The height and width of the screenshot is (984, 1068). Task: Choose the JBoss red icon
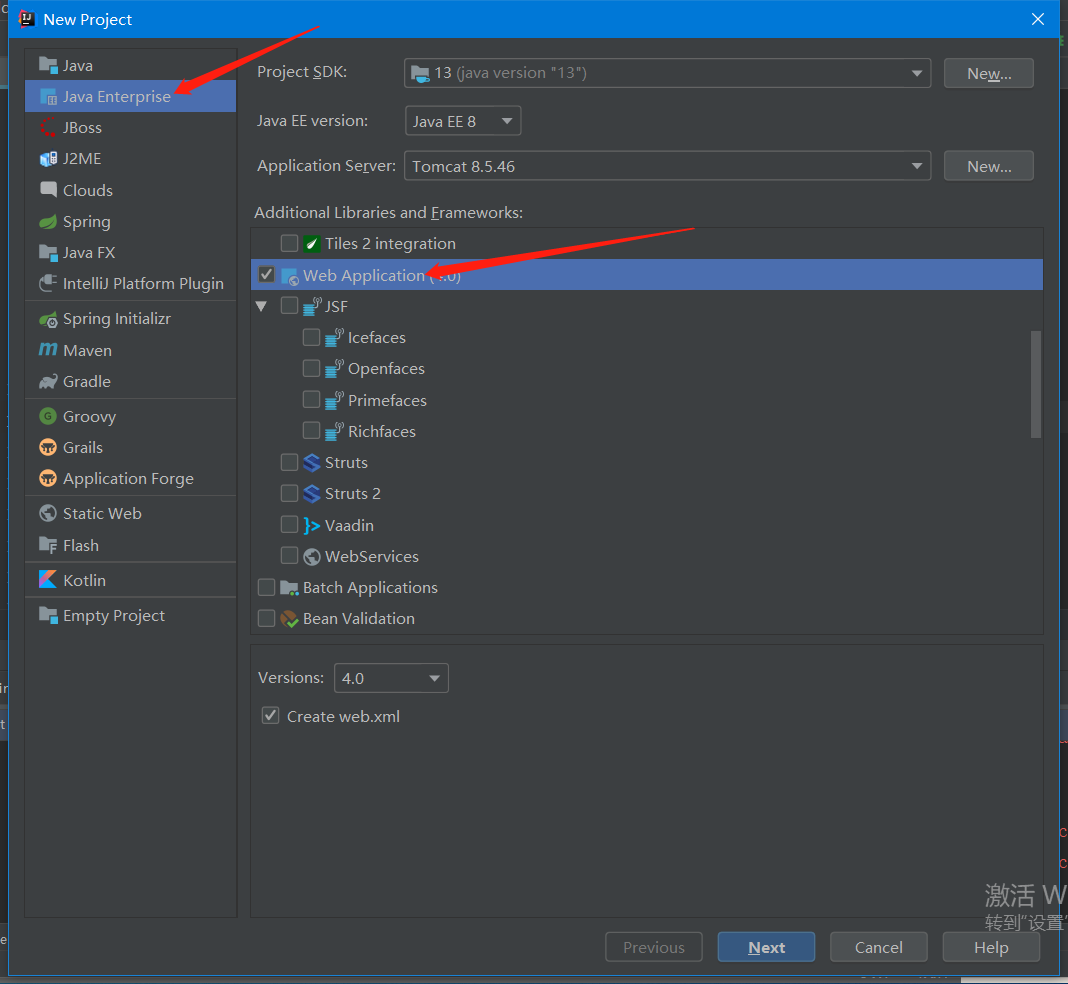pyautogui.click(x=48, y=127)
